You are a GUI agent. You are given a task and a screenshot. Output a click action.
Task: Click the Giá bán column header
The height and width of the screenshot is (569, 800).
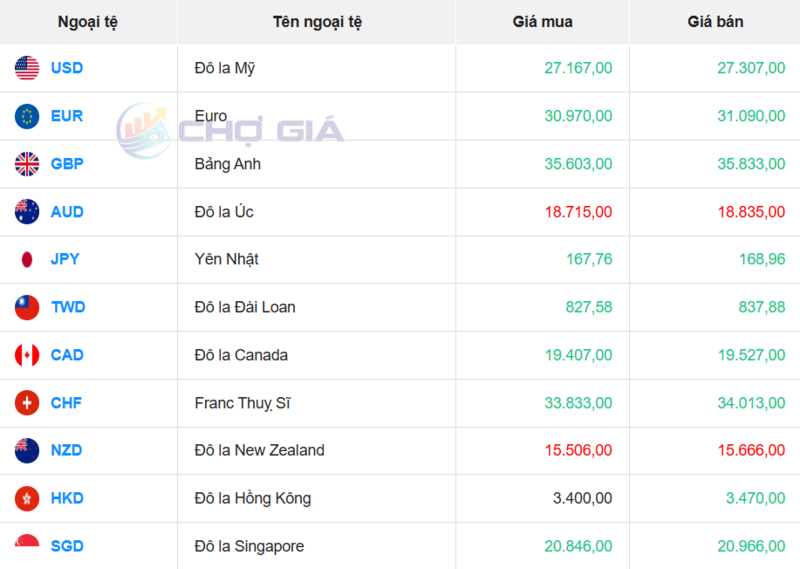715,21
